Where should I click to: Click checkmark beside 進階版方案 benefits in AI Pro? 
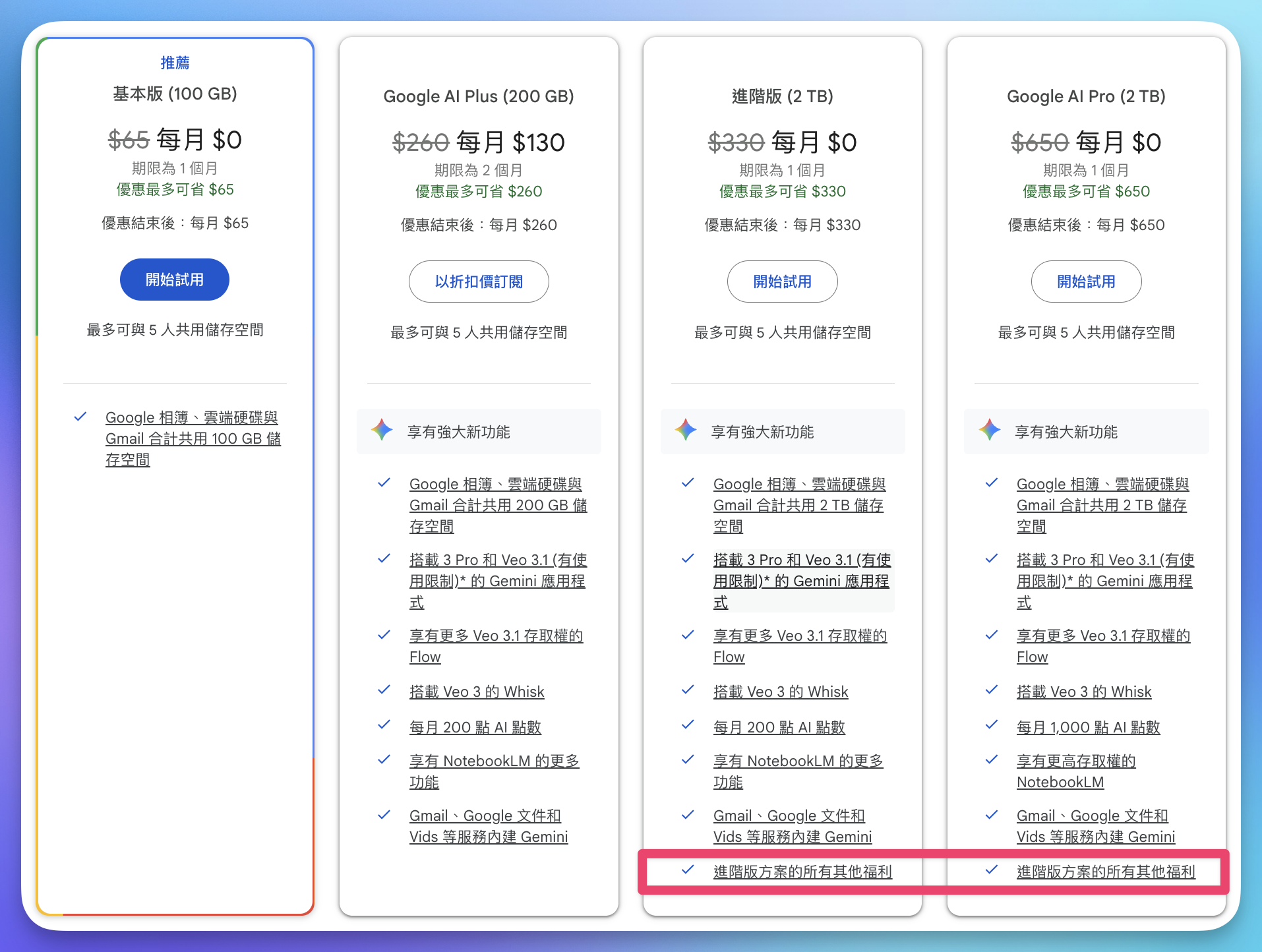point(991,870)
